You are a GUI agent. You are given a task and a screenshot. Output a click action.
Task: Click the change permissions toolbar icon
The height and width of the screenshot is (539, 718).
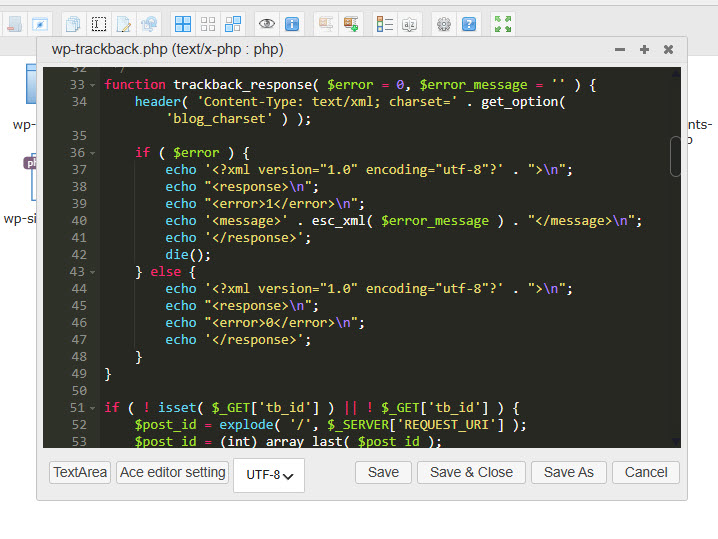[149, 24]
